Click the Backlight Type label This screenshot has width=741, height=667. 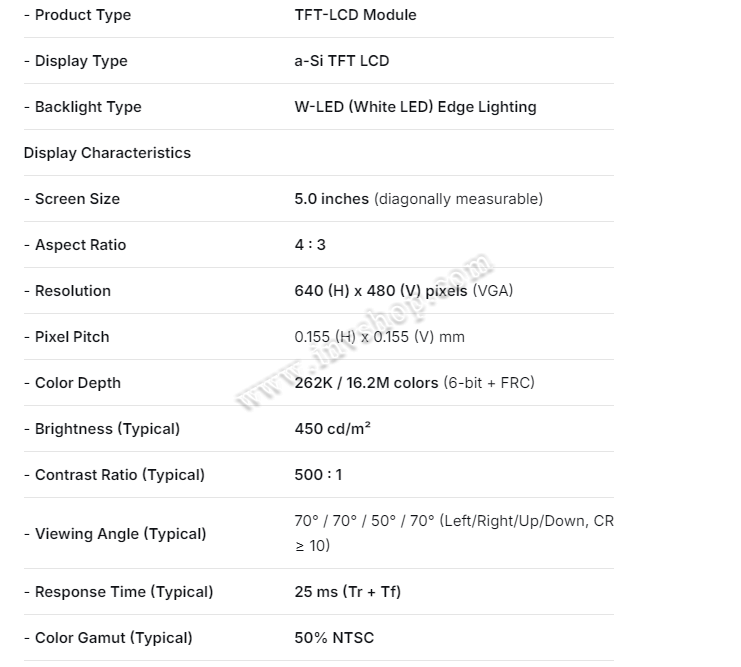click(88, 107)
